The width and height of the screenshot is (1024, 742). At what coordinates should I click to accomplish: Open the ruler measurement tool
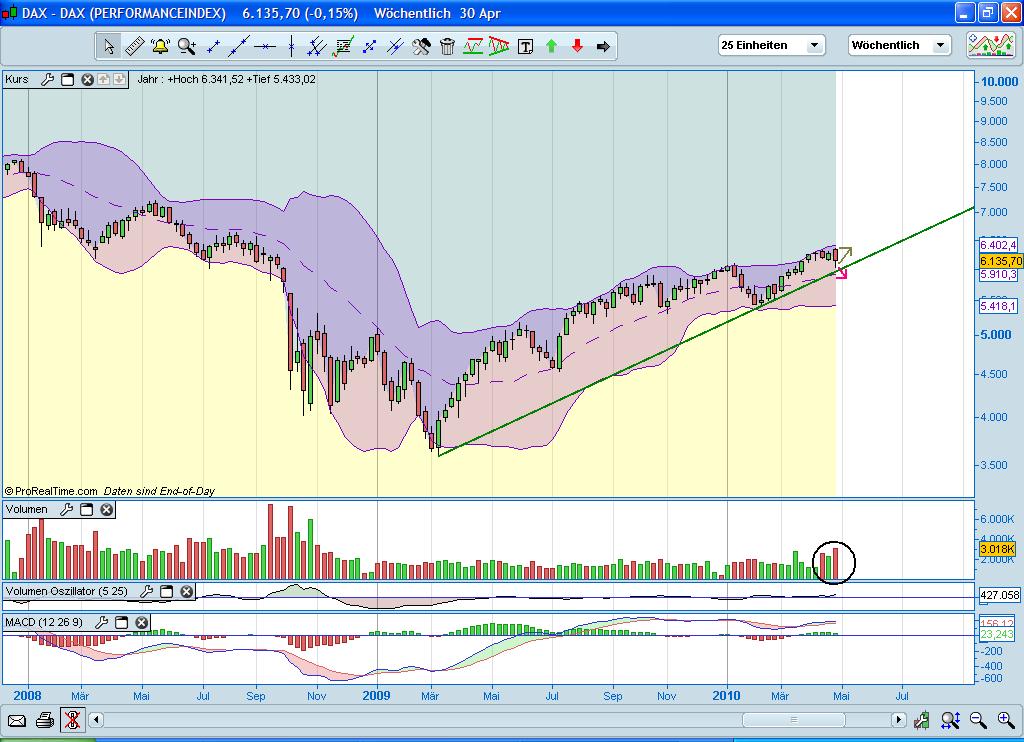pos(136,45)
